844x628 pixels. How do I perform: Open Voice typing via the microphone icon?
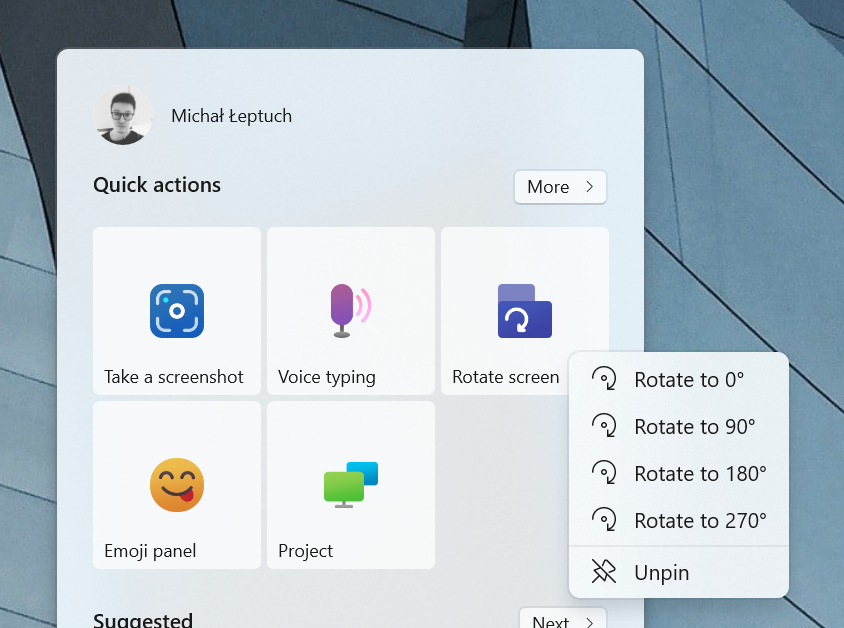[350, 308]
